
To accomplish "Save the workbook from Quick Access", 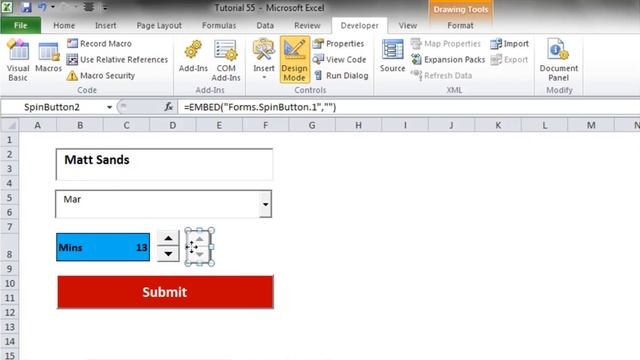I will (27, 7).
